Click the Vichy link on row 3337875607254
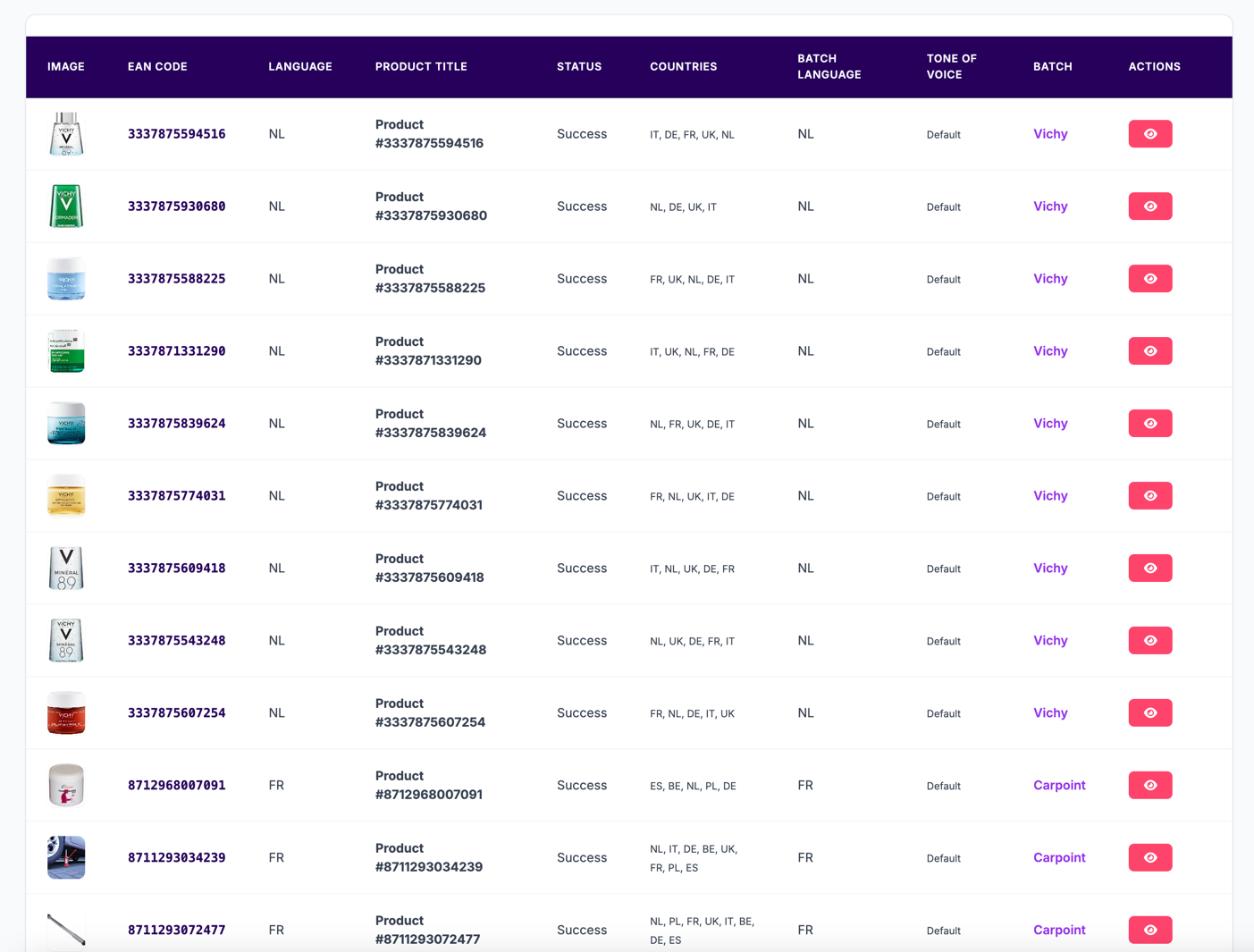Viewport: 1254px width, 952px height. pos(1049,712)
